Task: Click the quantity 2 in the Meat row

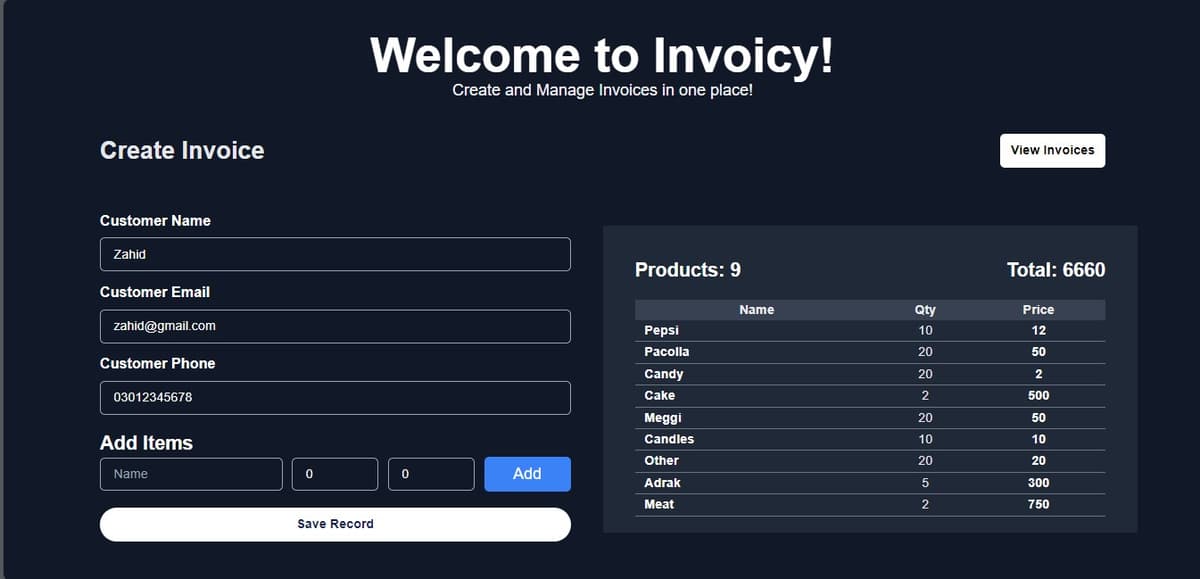Action: 925,505
